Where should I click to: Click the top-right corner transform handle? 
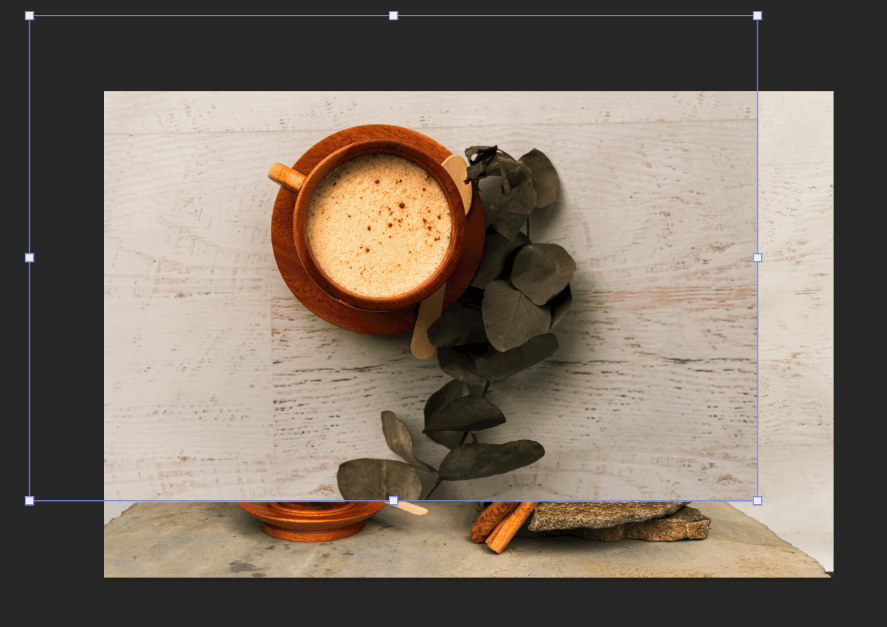click(x=757, y=16)
